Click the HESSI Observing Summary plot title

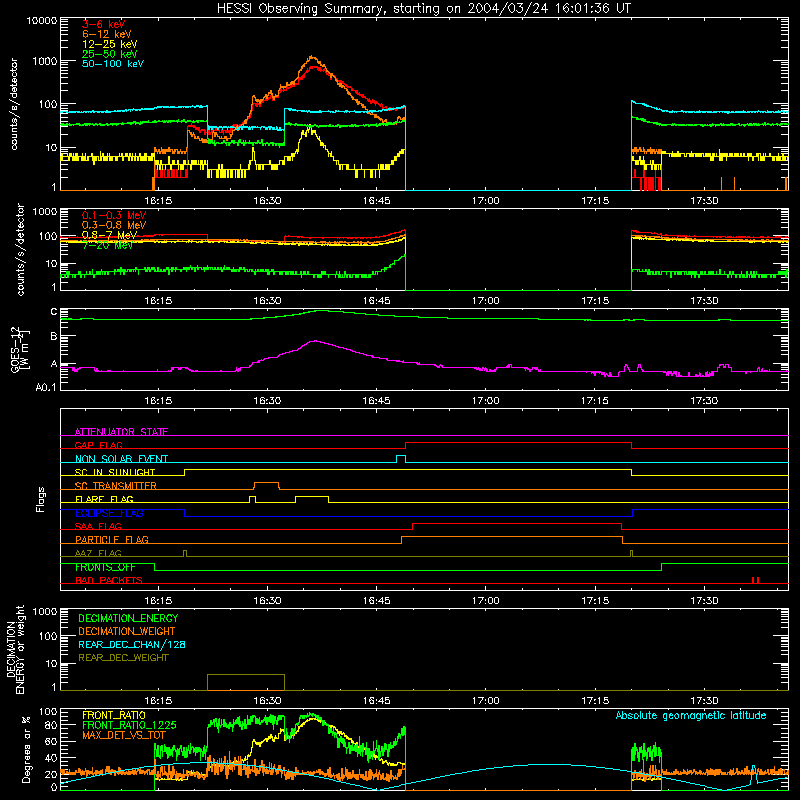[x=424, y=8]
